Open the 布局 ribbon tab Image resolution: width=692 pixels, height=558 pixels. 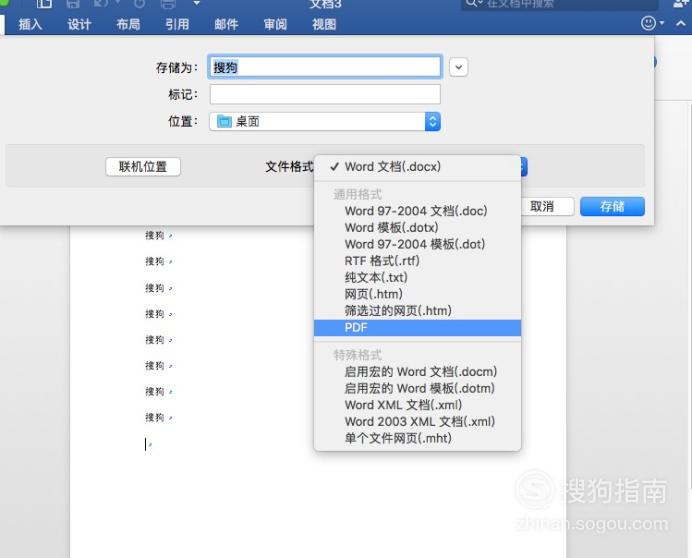(128, 24)
